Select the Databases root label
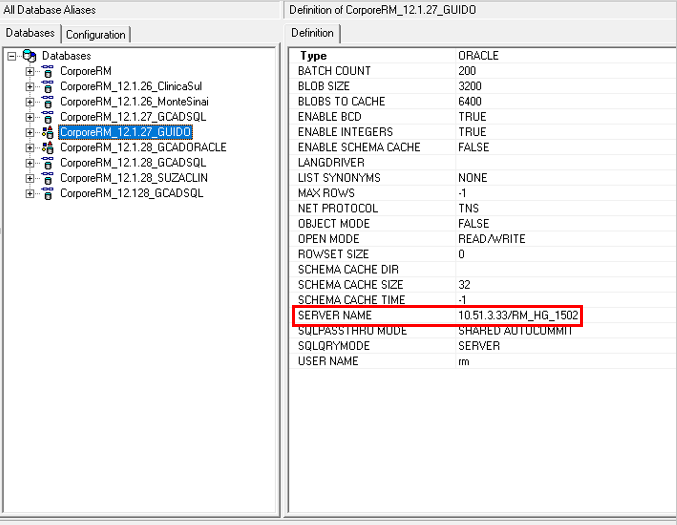The height and width of the screenshot is (525, 677). [66, 56]
